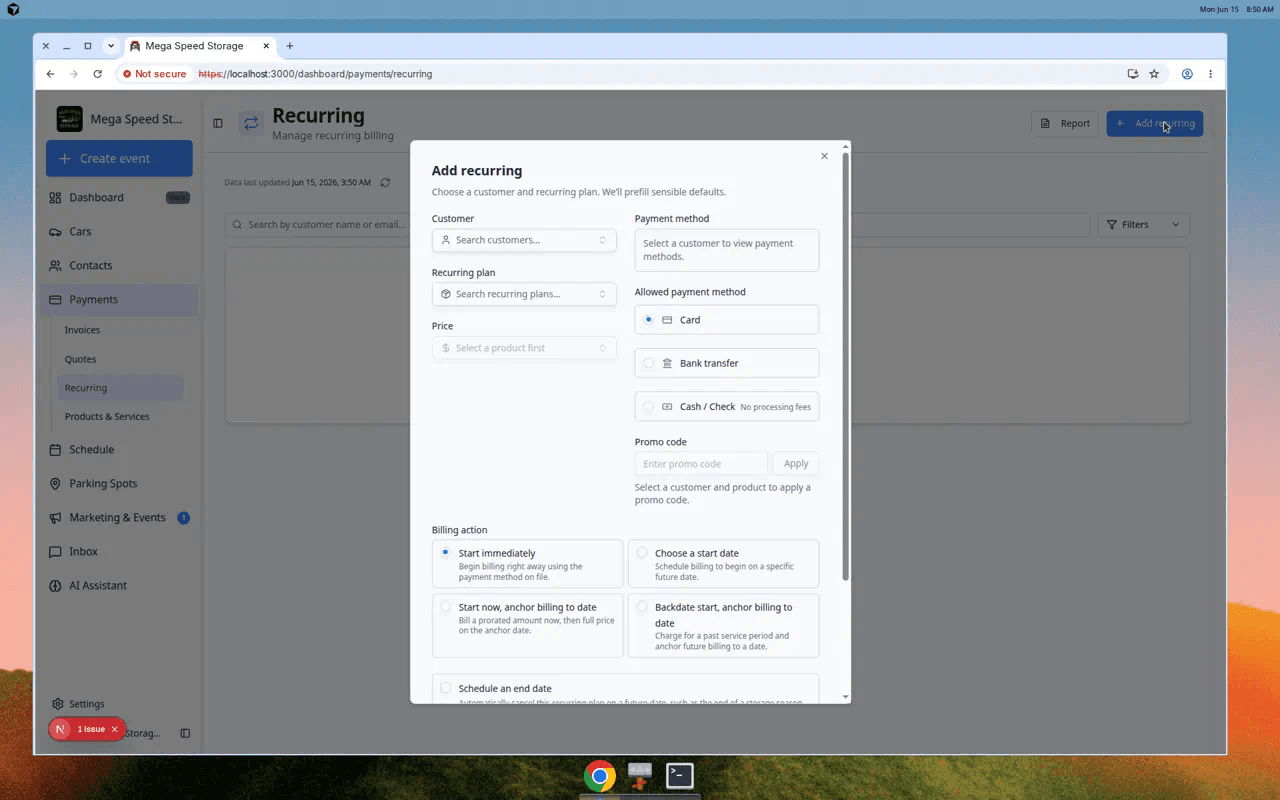Click the Create event button
Image resolution: width=1280 pixels, height=800 pixels.
point(119,158)
